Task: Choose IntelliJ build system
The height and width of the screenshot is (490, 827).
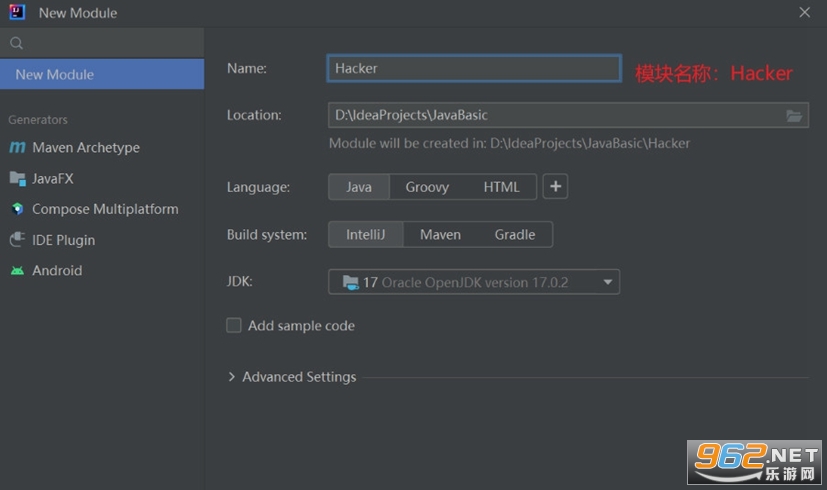Action: tap(366, 234)
